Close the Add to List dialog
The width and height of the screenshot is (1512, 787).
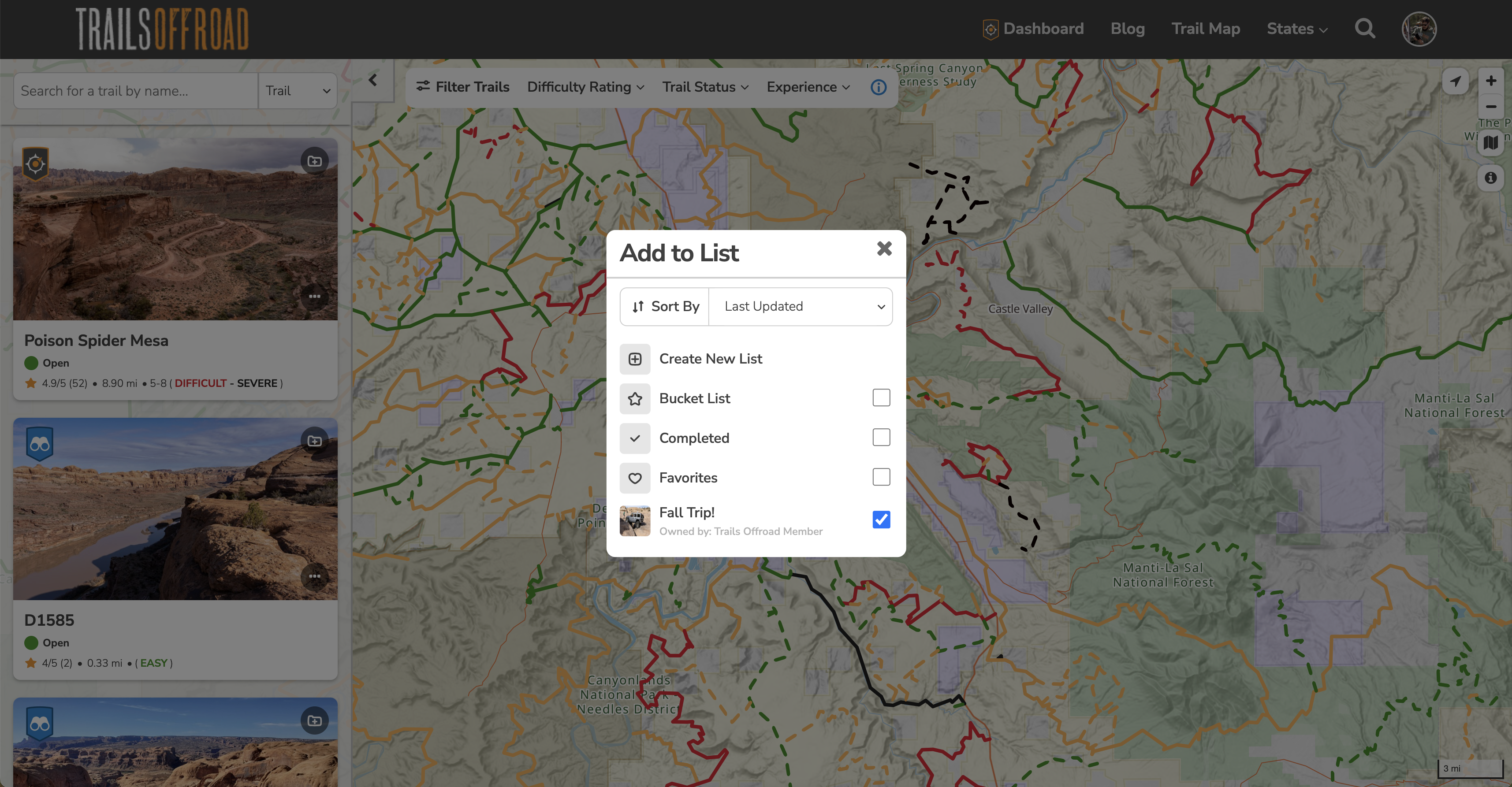(884, 249)
